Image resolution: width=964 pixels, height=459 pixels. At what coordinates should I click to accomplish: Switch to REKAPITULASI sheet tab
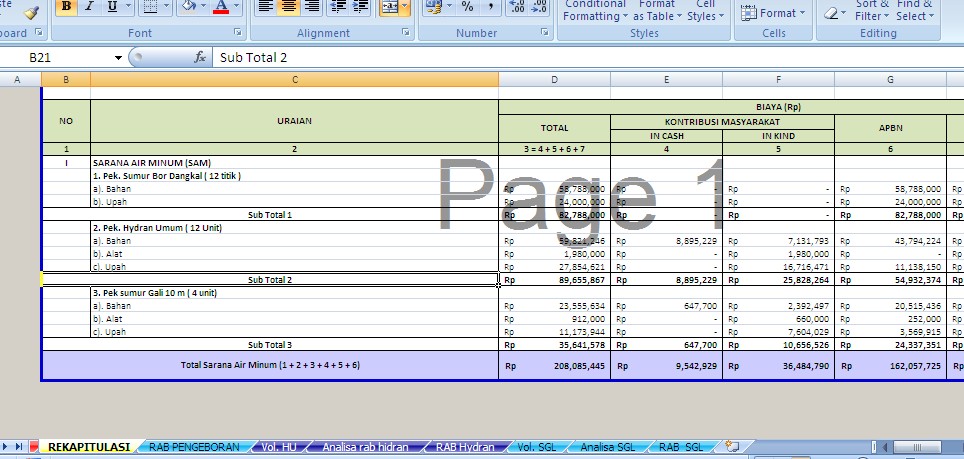click(x=89, y=447)
